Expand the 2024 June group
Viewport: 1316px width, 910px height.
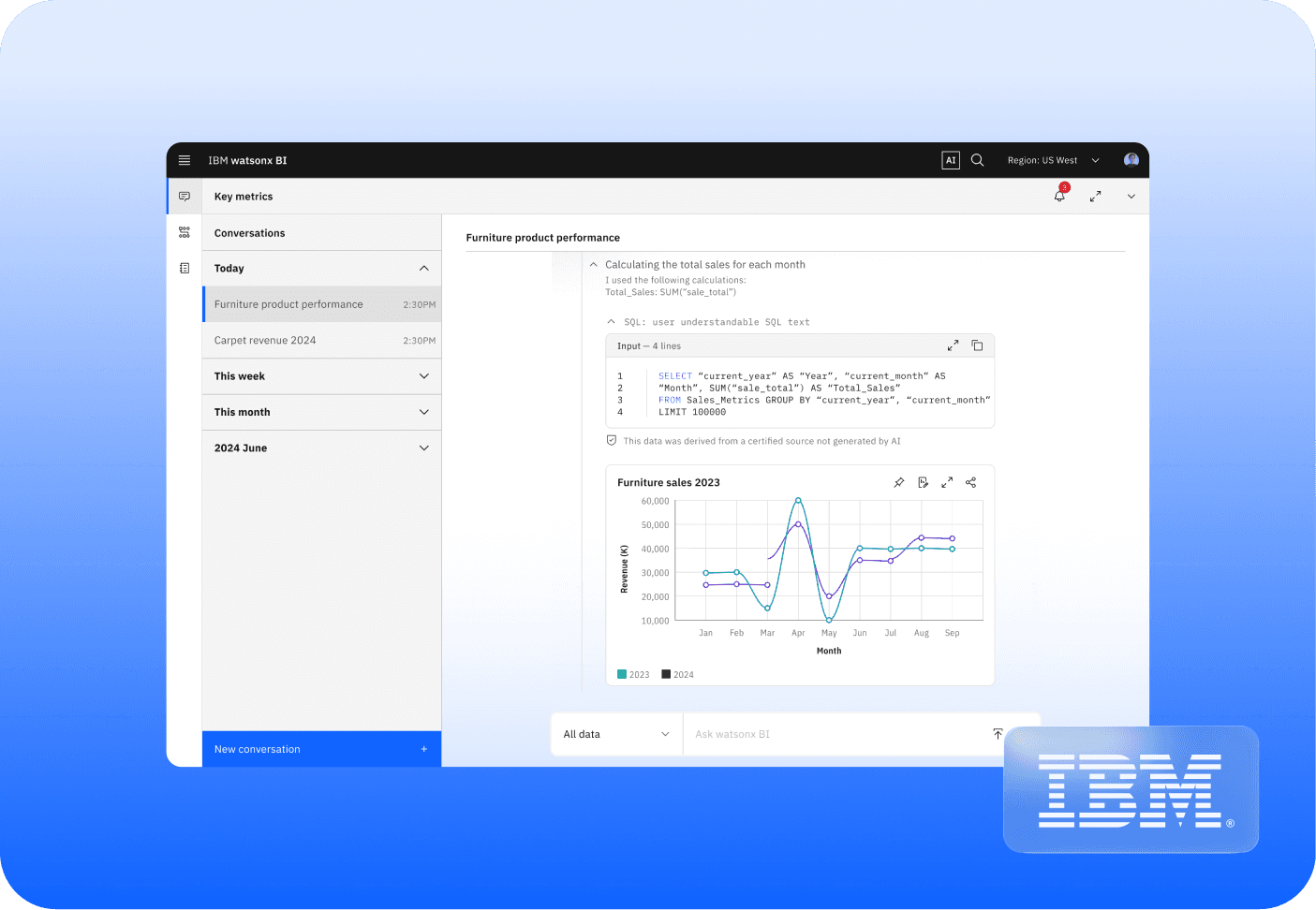coord(424,448)
